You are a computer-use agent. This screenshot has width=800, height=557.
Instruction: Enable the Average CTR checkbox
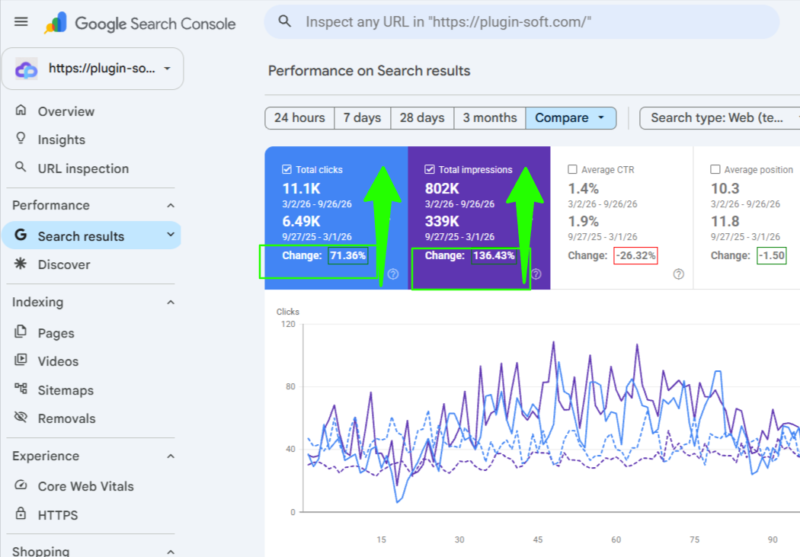point(572,169)
